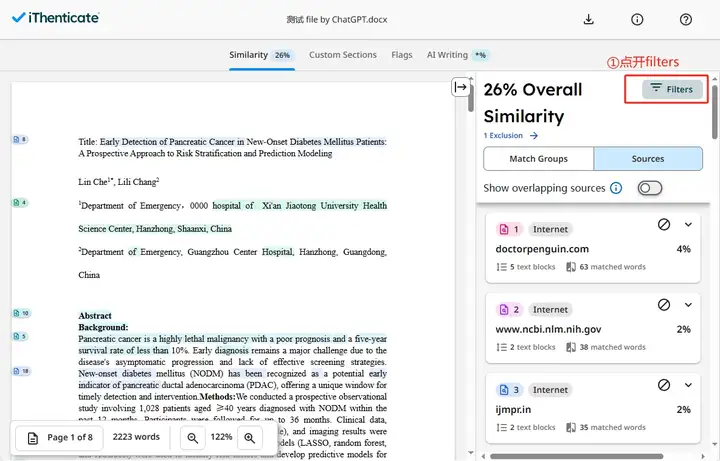
Task: Click match marker 8 beside the title
Action: pos(20,139)
